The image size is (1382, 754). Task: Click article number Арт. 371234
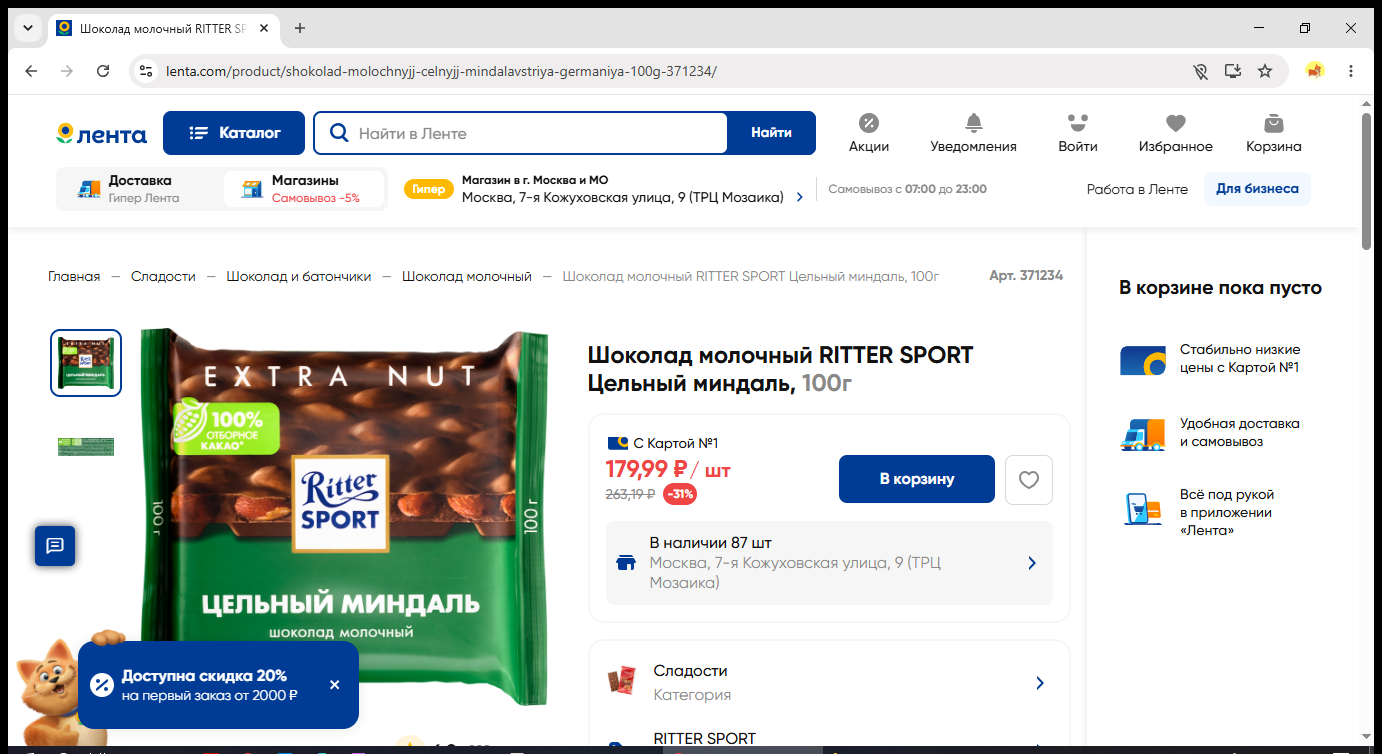pos(1026,276)
